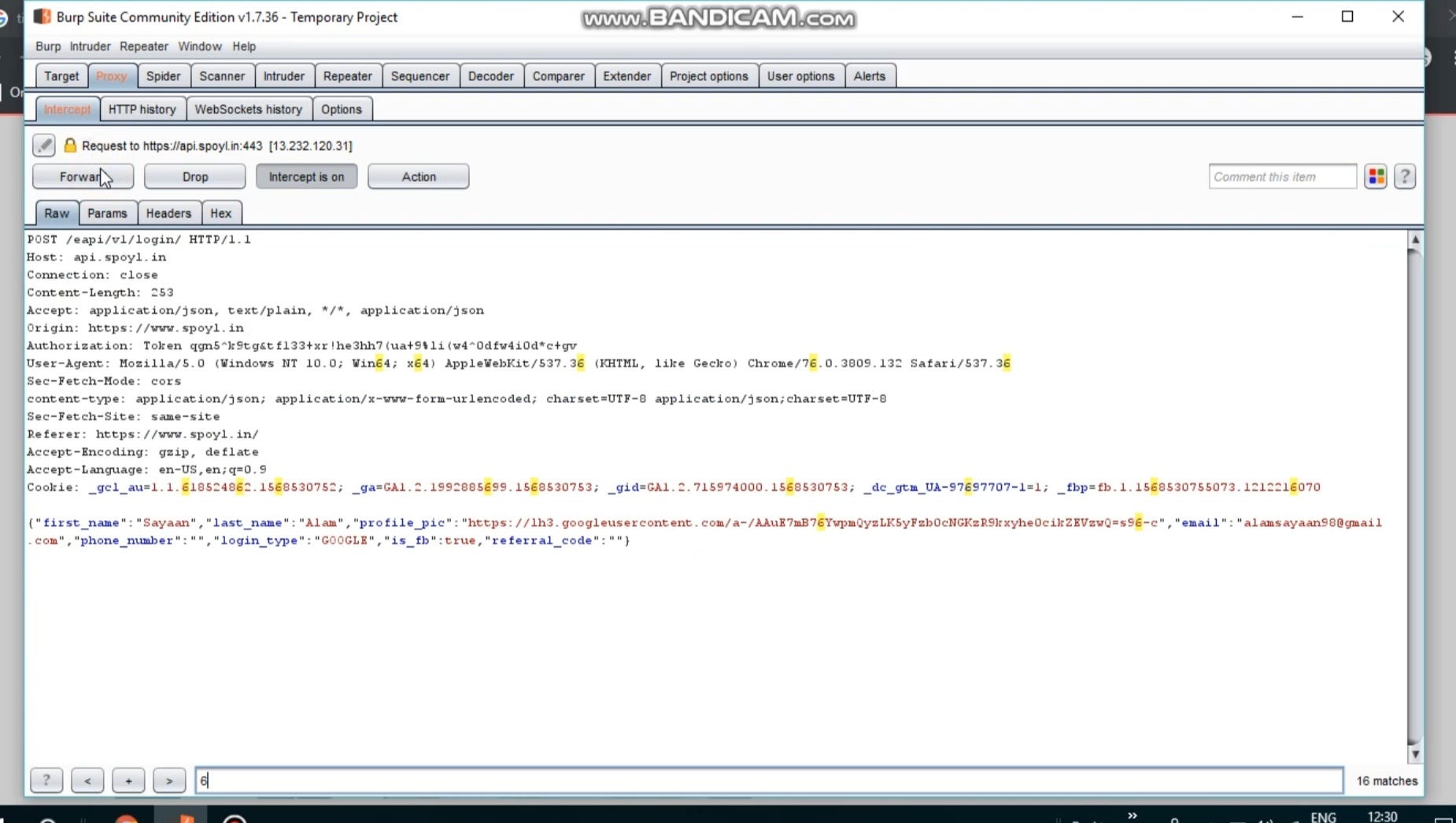Click the Host: api.spoyl.in header line
The height and width of the screenshot is (823, 1456).
click(97, 257)
